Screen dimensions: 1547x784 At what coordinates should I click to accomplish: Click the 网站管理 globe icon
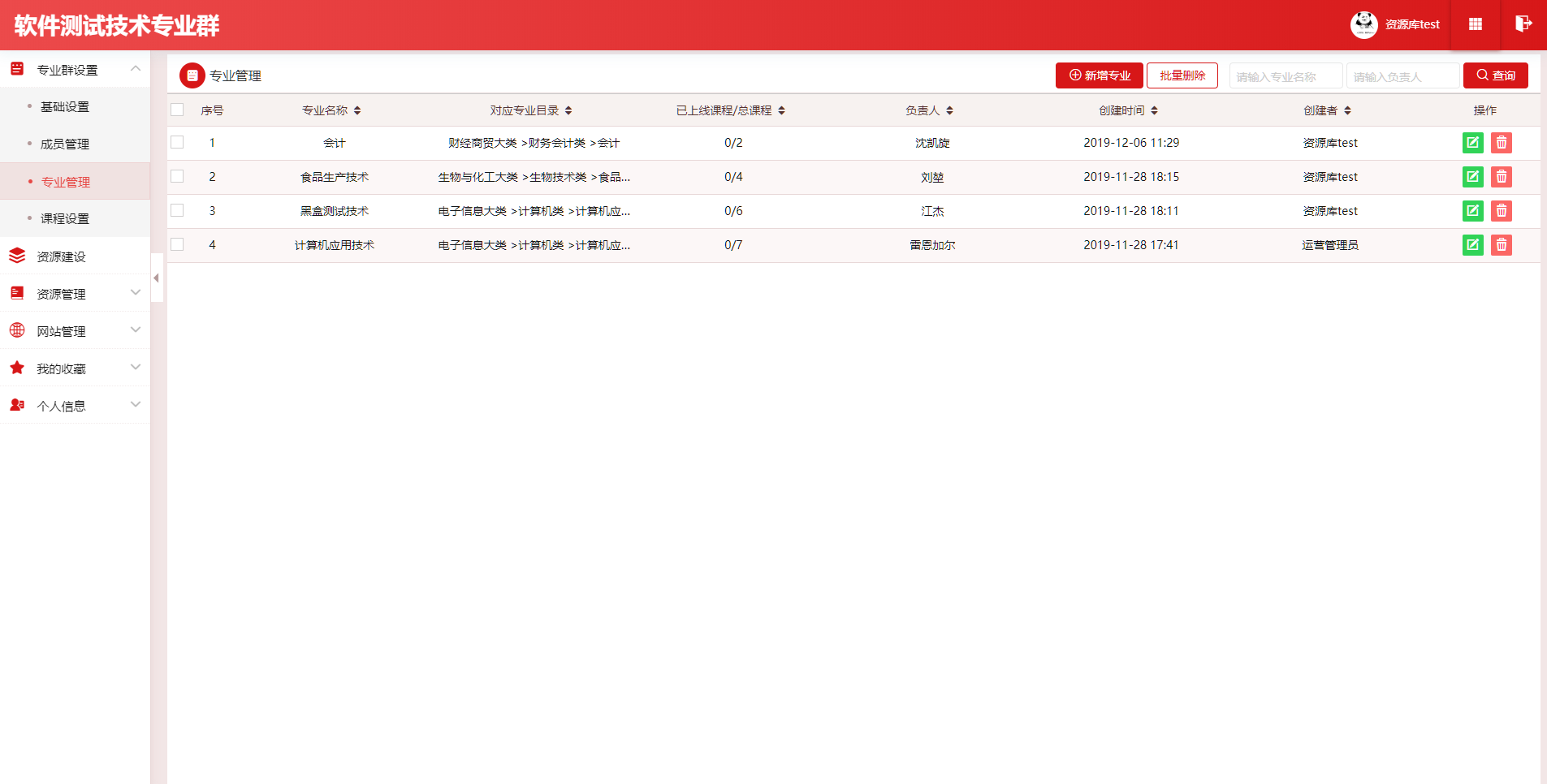coord(17,330)
